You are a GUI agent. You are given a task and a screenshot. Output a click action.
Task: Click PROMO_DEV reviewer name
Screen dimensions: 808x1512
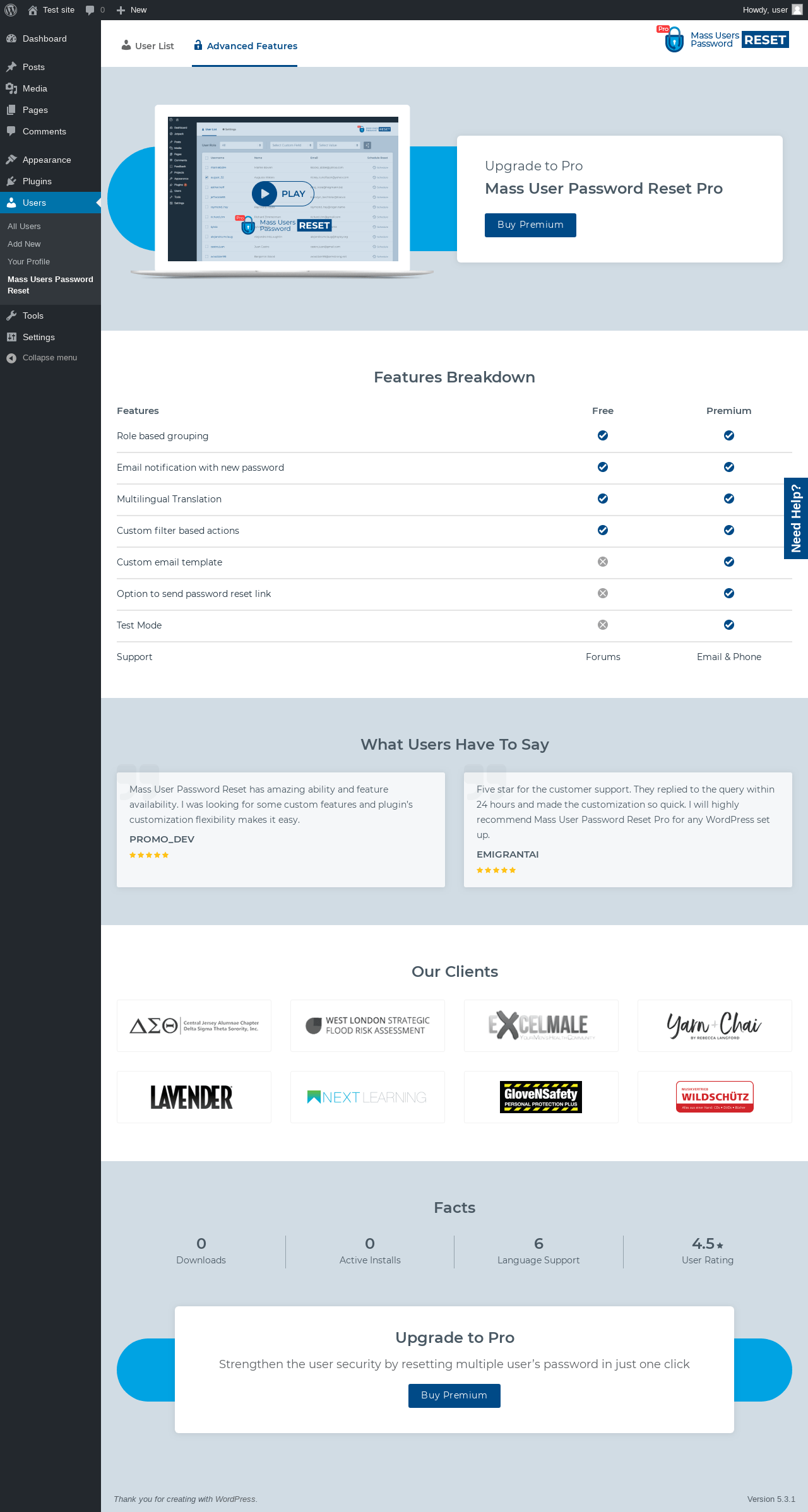click(x=162, y=839)
